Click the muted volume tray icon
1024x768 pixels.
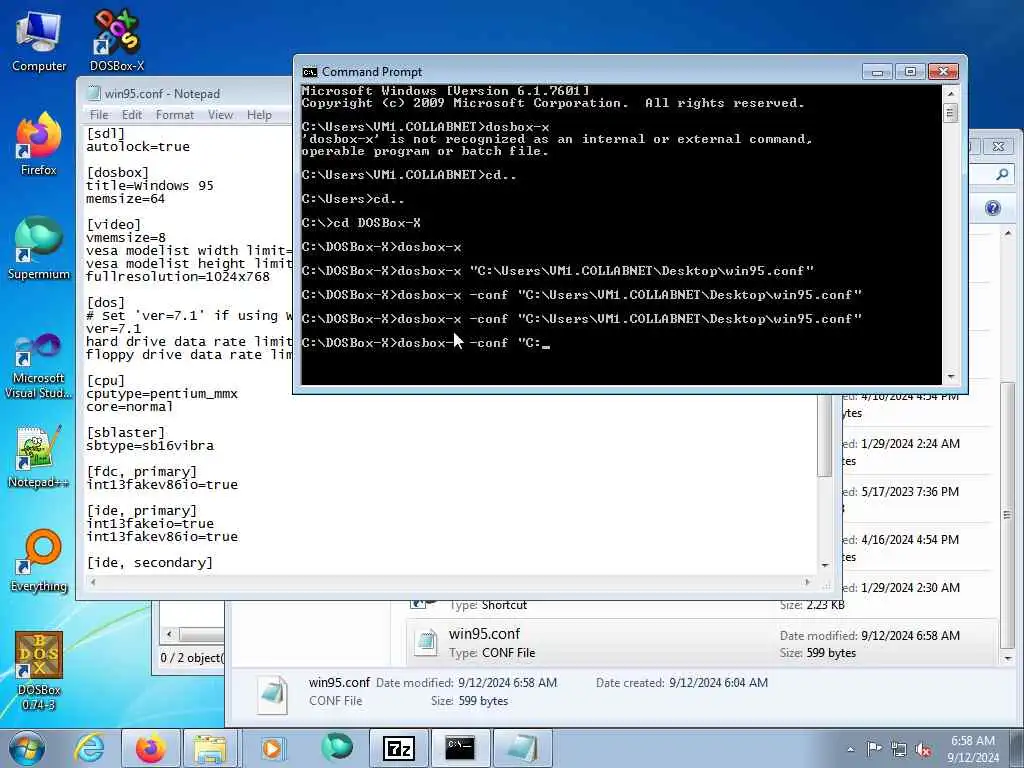pos(923,750)
